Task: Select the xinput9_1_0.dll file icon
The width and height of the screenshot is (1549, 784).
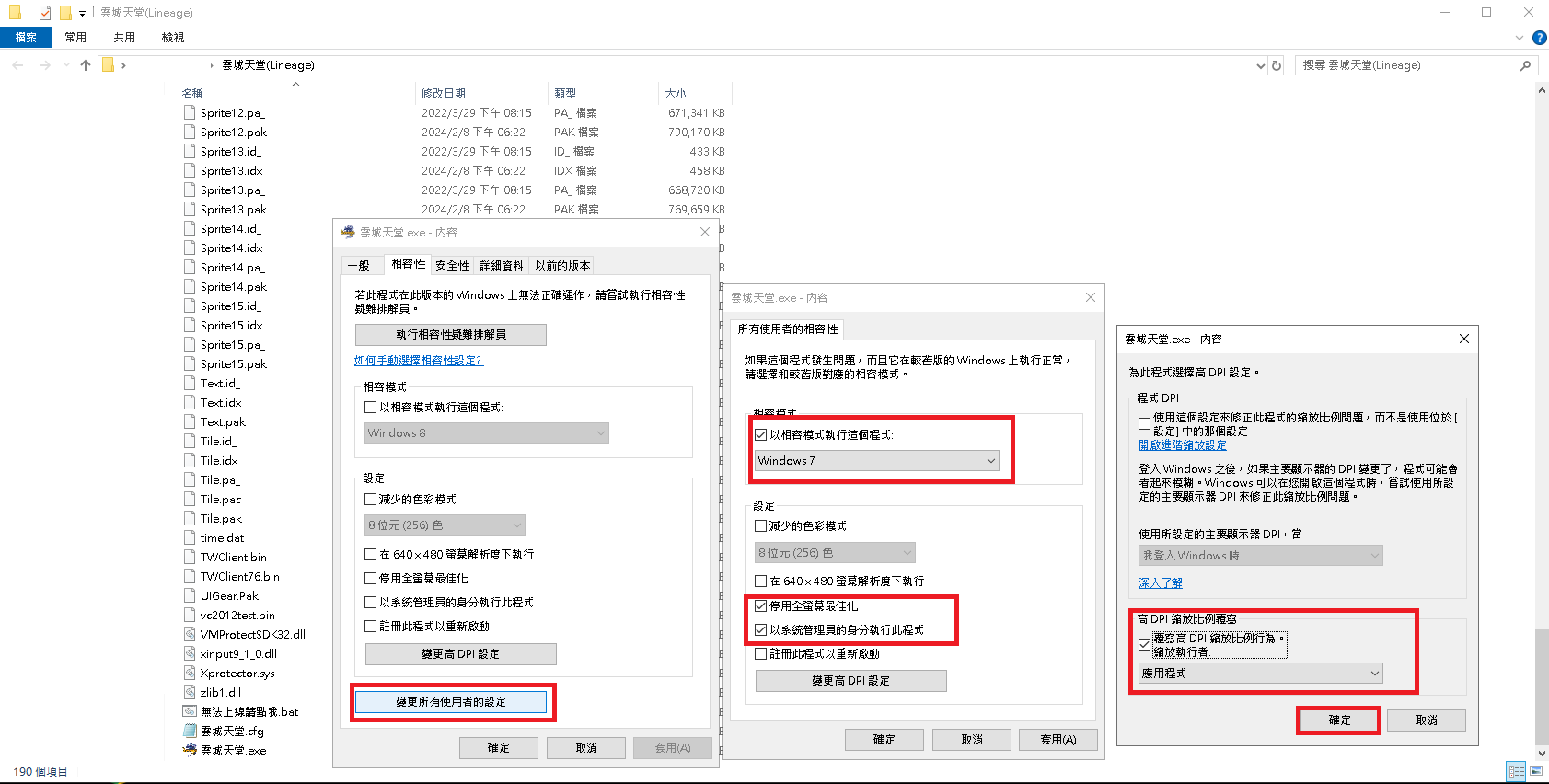Action: pos(190,653)
